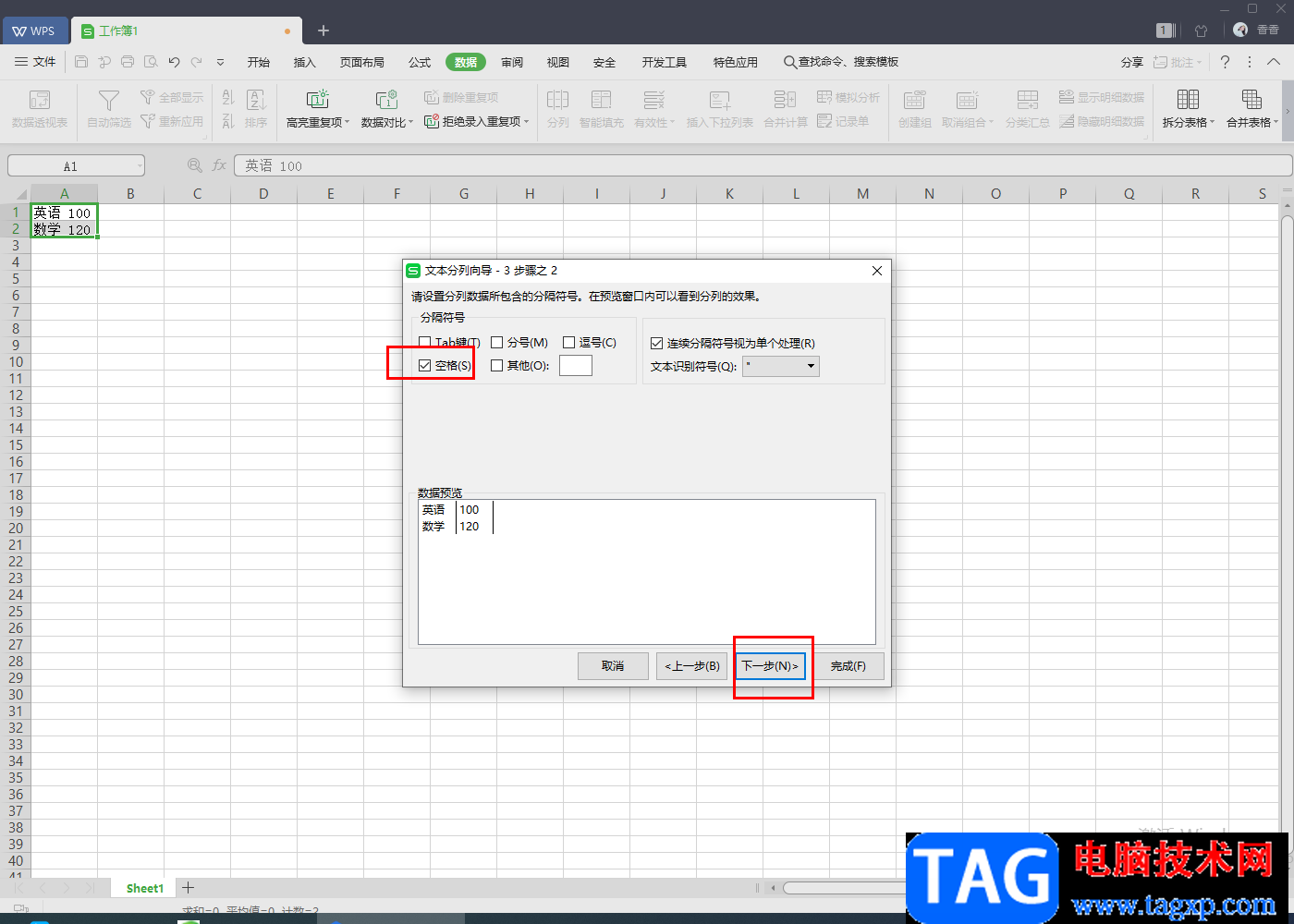Click the formula bar showing 英语 100

[x=763, y=165]
